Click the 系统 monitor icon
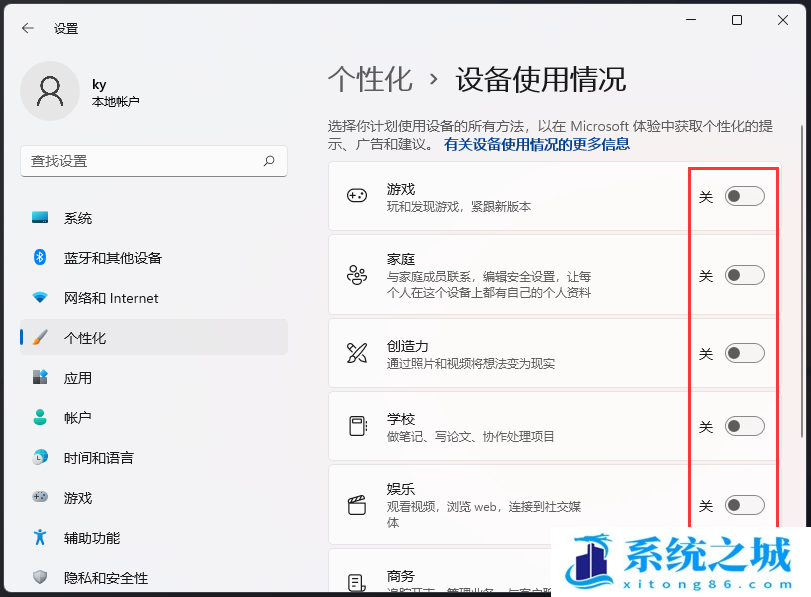The width and height of the screenshot is (811, 597). tap(40, 217)
